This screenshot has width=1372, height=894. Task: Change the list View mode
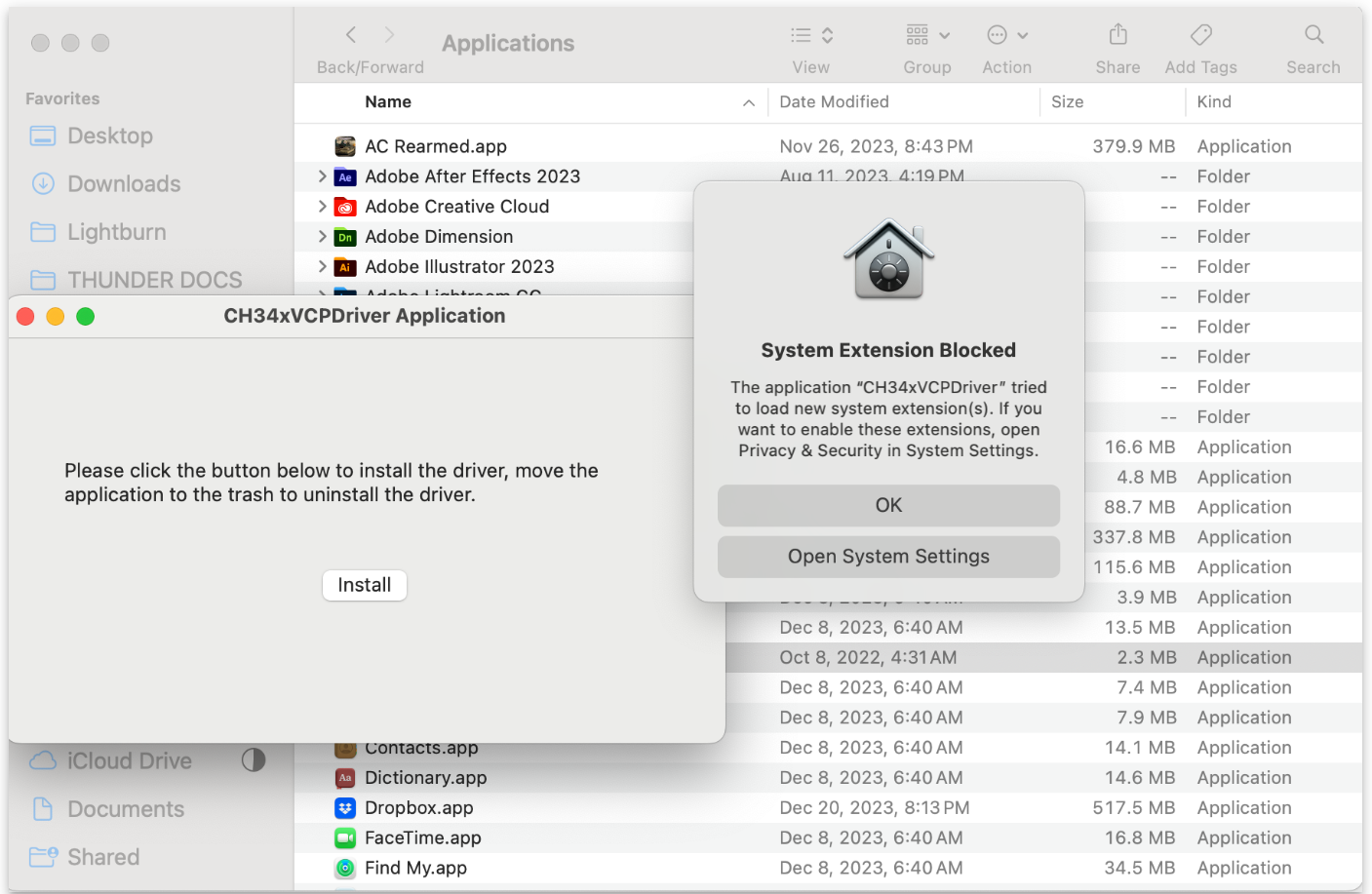pos(811,36)
